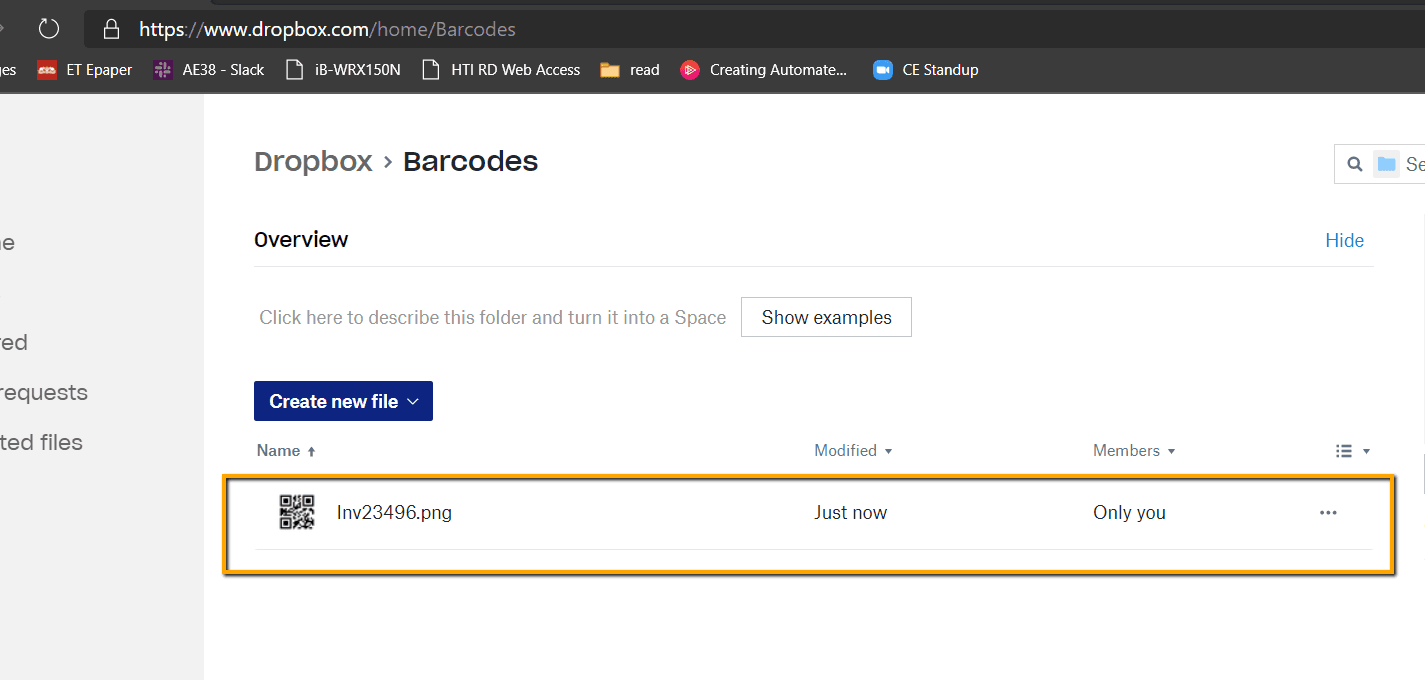Image resolution: width=1425 pixels, height=680 pixels.
Task: Click the Creating Automate bookmark icon
Action: tap(690, 69)
